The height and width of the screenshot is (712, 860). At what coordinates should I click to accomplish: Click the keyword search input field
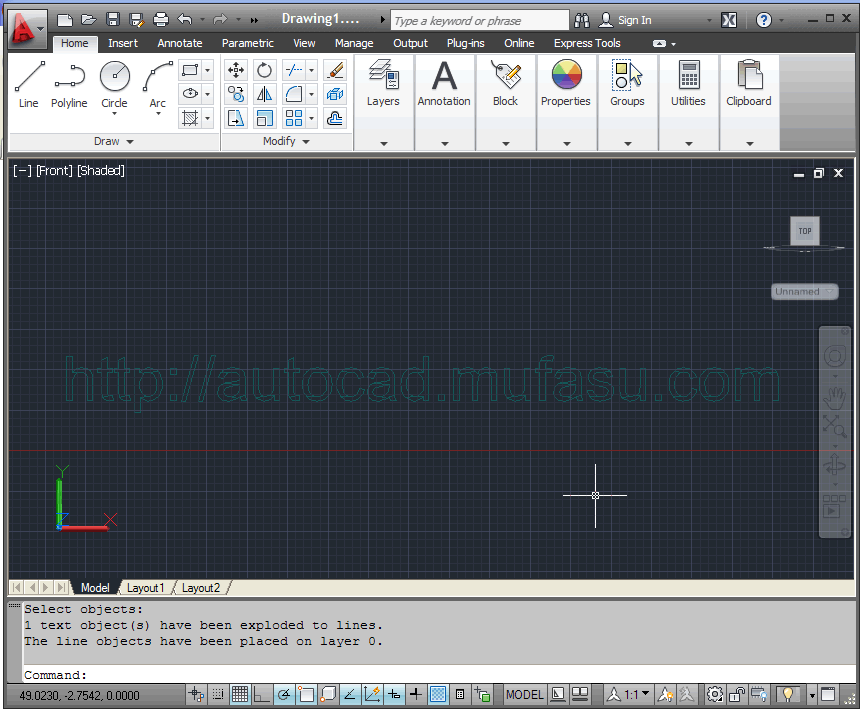480,21
